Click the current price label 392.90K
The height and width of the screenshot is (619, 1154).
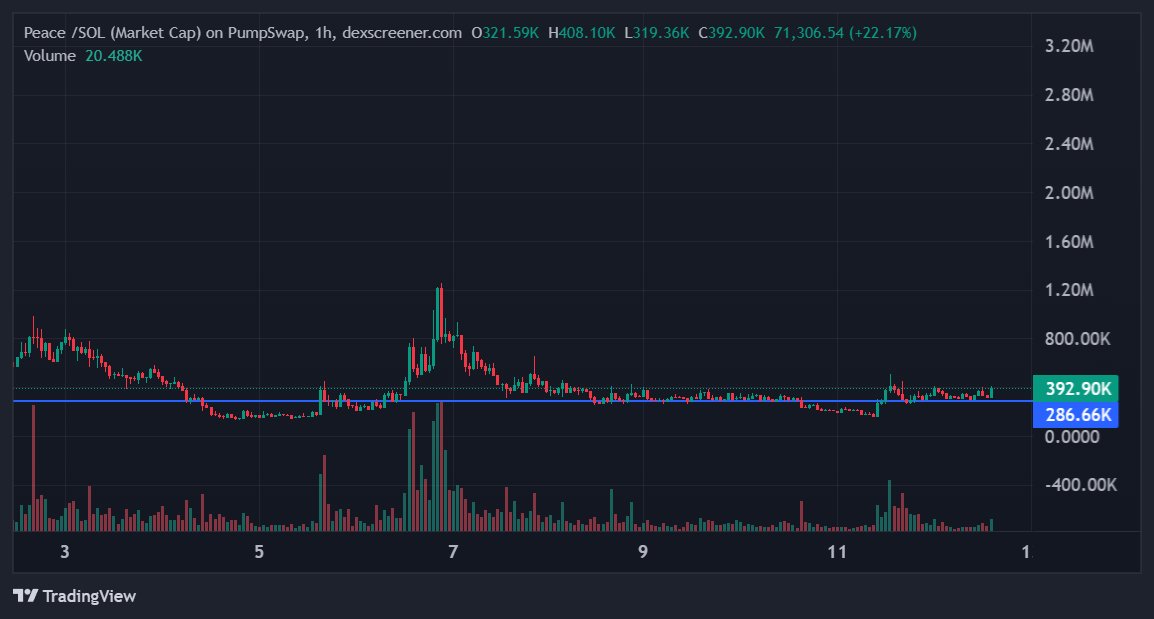tap(1075, 389)
